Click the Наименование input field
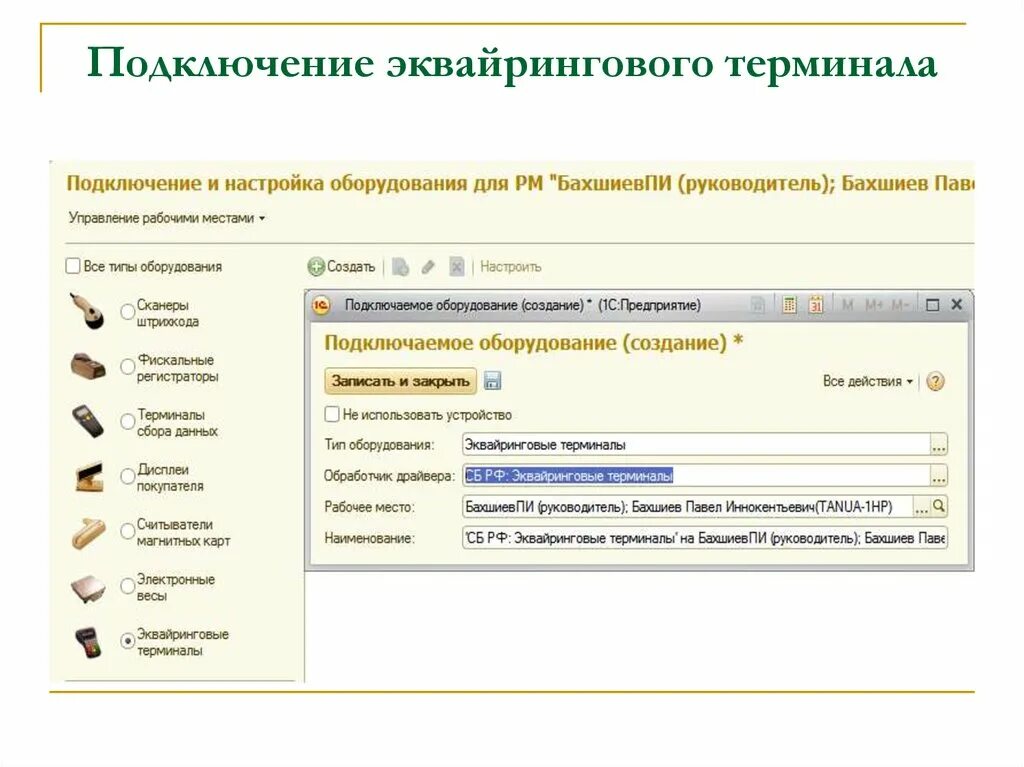1024x767 pixels. click(x=705, y=538)
